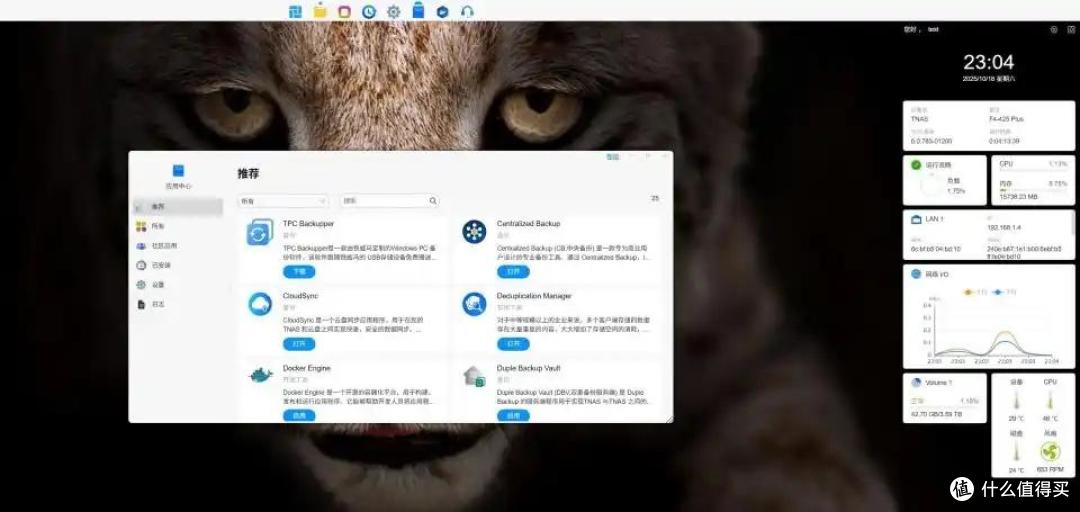This screenshot has width=1080, height=512.
Task: Open the headset support dock icon
Action: click(467, 11)
